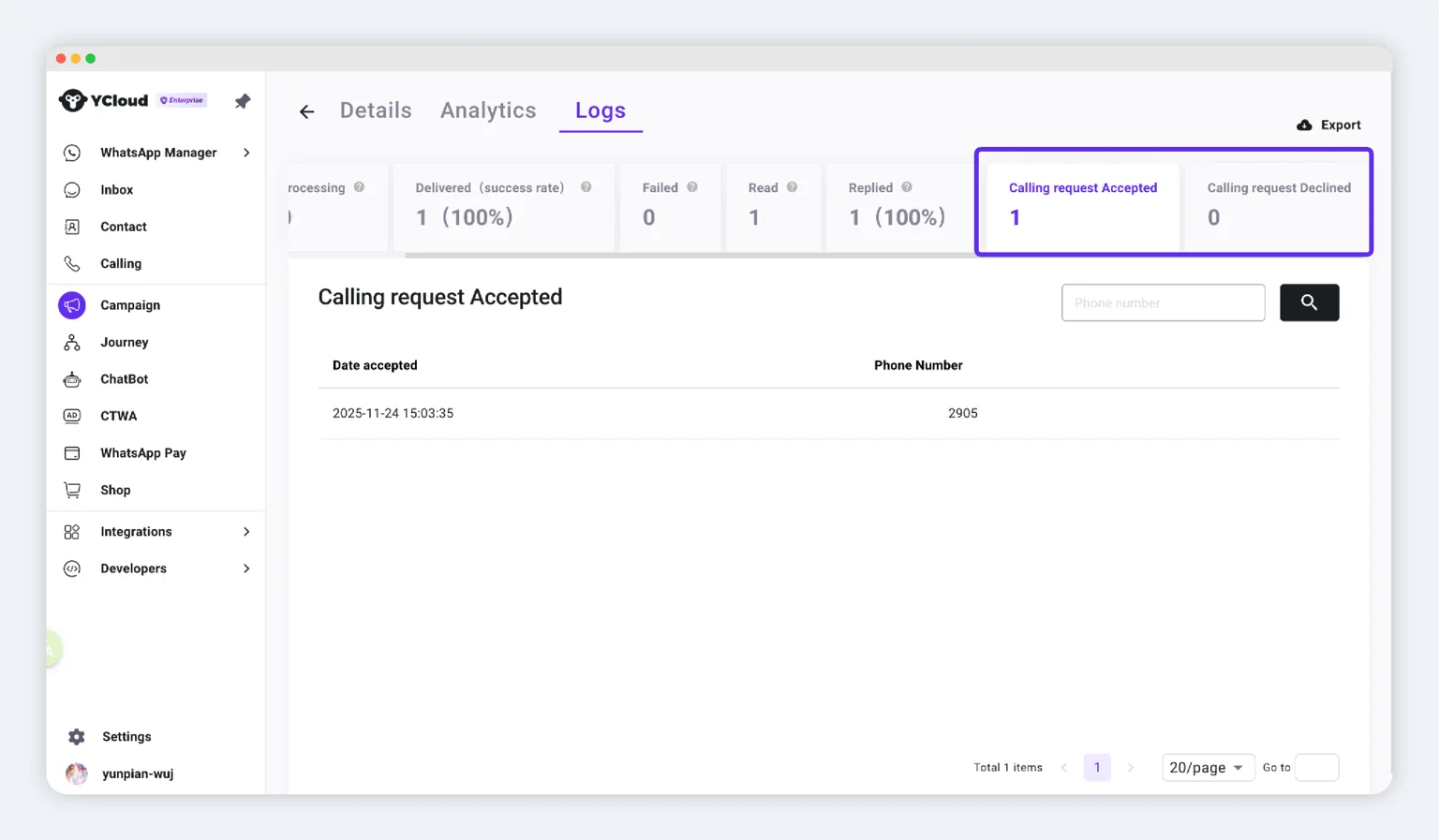Click the Journey icon

tap(72, 343)
